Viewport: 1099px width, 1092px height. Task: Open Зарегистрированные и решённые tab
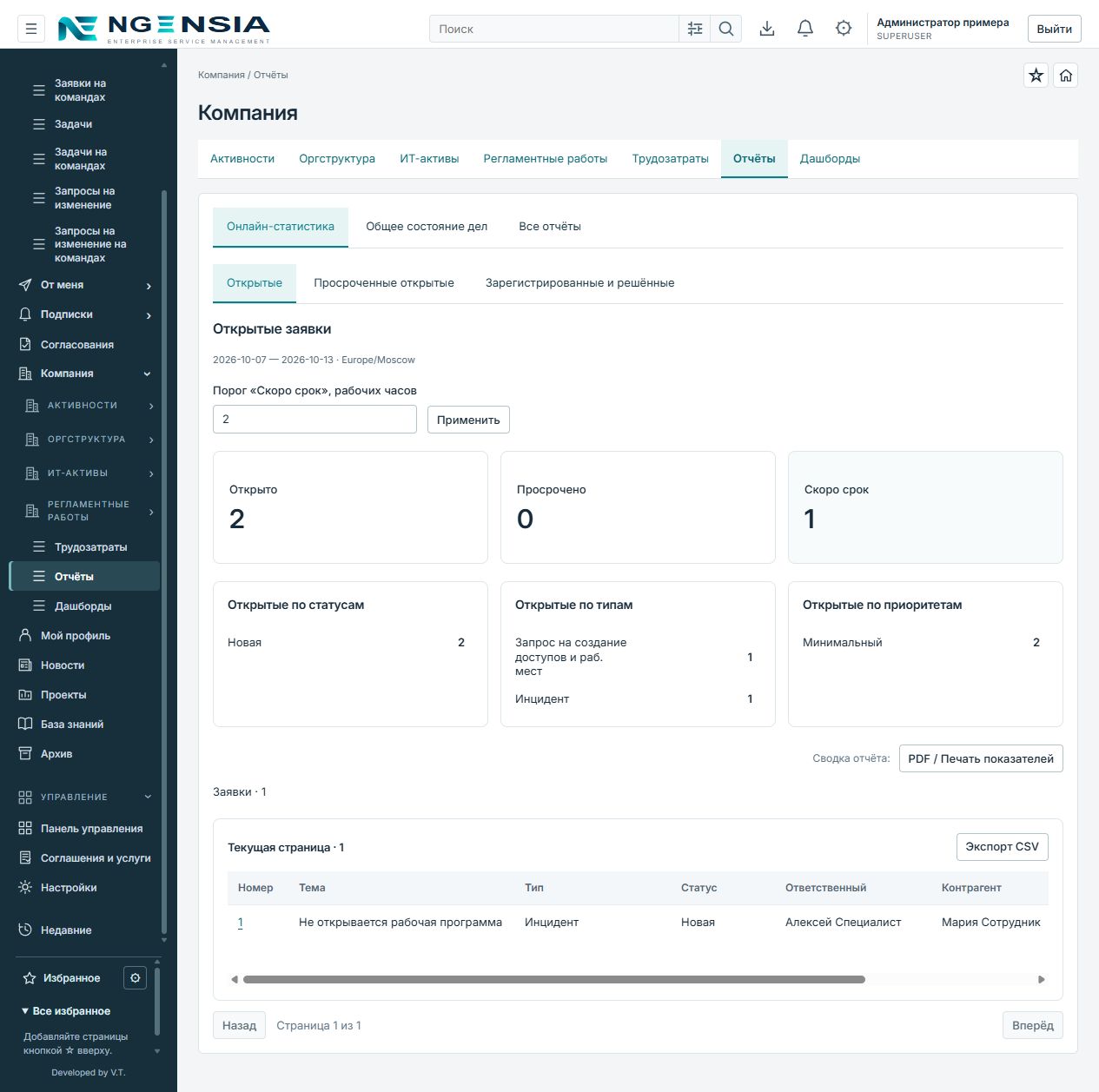(580, 283)
